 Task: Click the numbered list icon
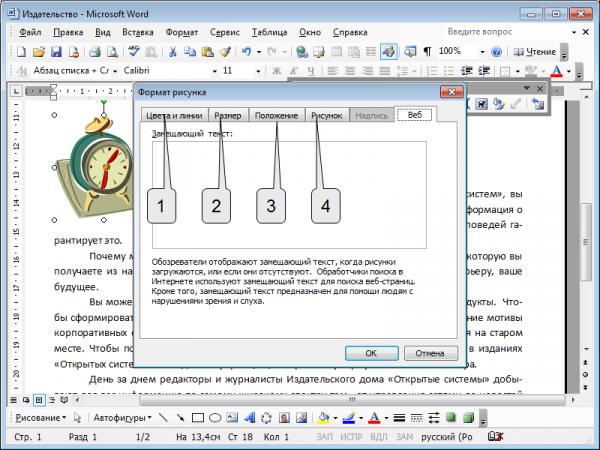tap(432, 71)
